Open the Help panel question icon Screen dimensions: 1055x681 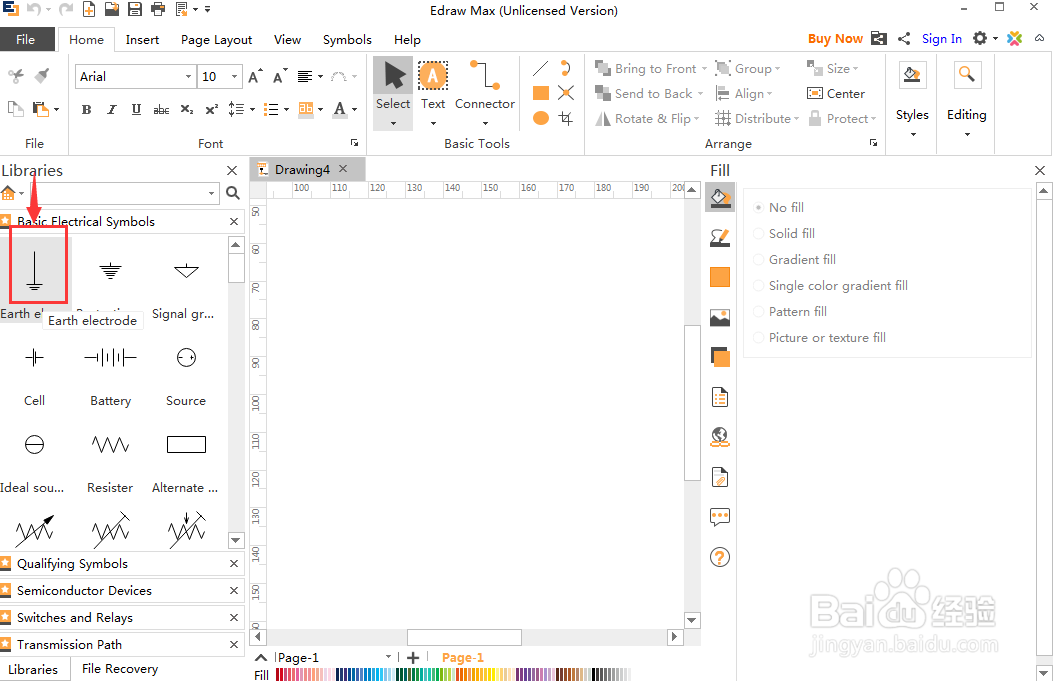pos(720,557)
